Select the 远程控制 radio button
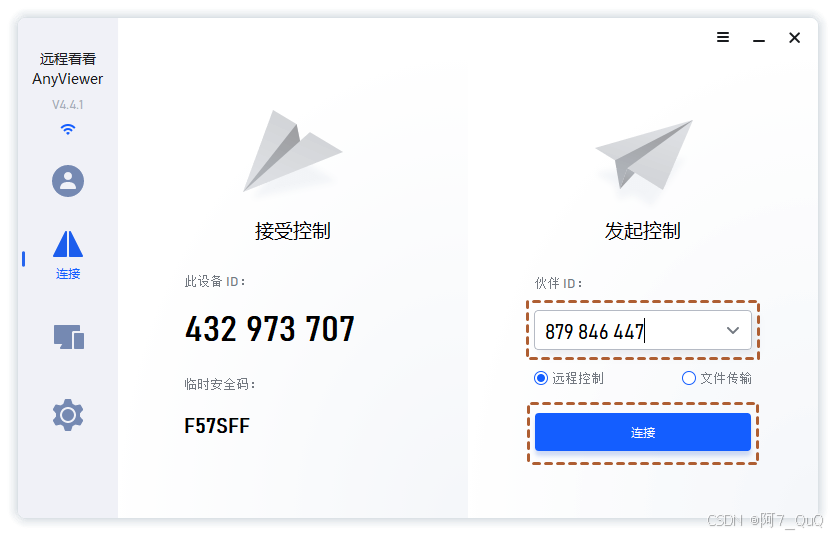 click(541, 378)
